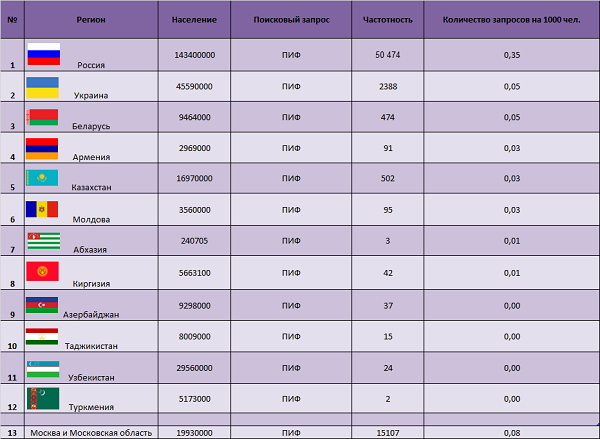Select the "№" column header
The image size is (600, 439).
(x=12, y=20)
